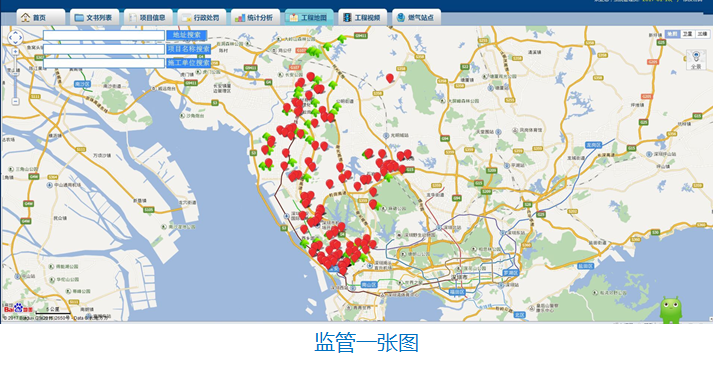Select the isolated red marker near G358
This screenshot has height=368, width=713.
pos(390,78)
